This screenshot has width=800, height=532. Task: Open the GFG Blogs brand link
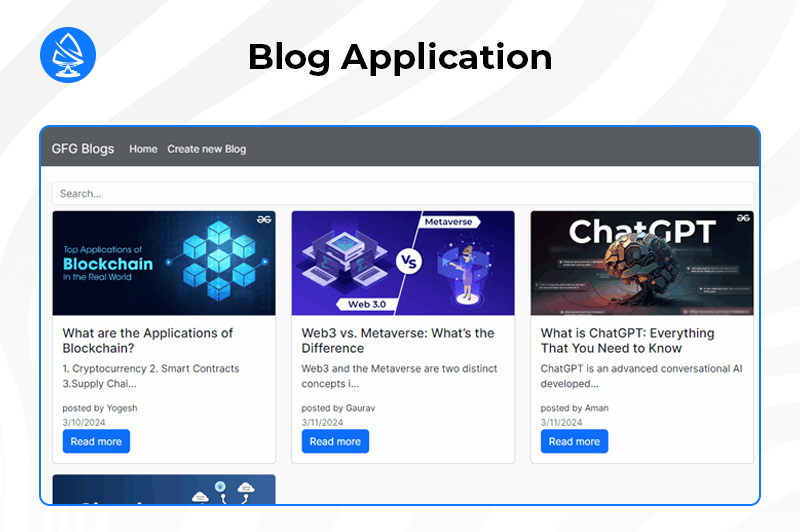point(83,149)
